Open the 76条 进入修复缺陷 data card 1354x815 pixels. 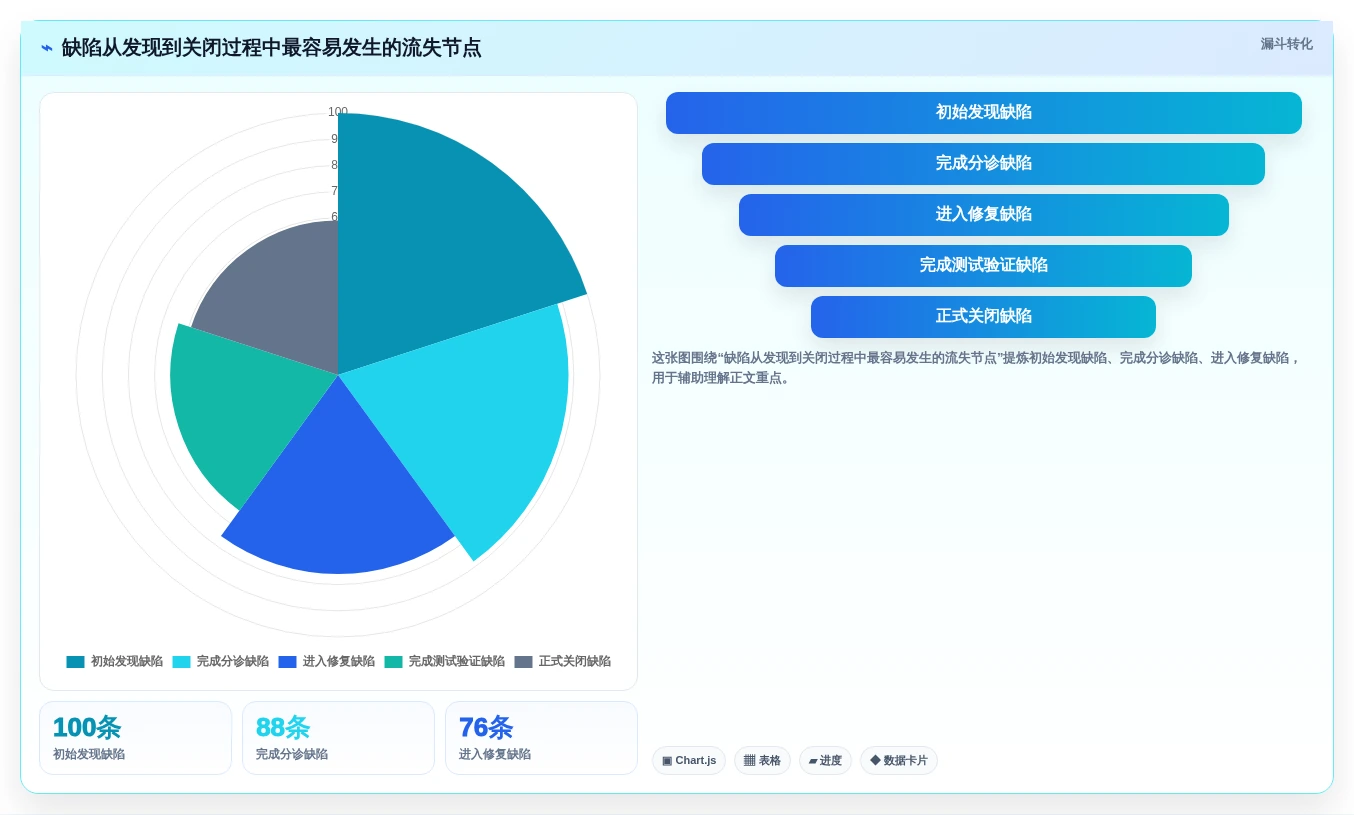coord(541,738)
